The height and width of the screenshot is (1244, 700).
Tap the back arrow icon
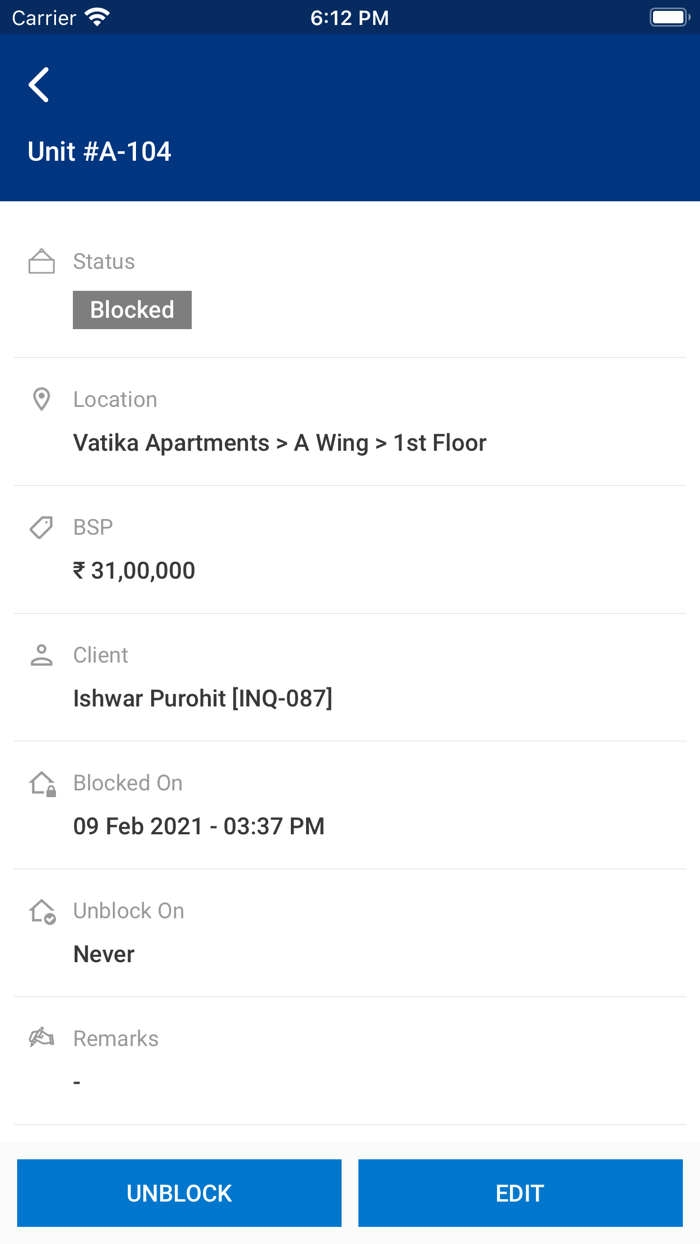click(39, 85)
